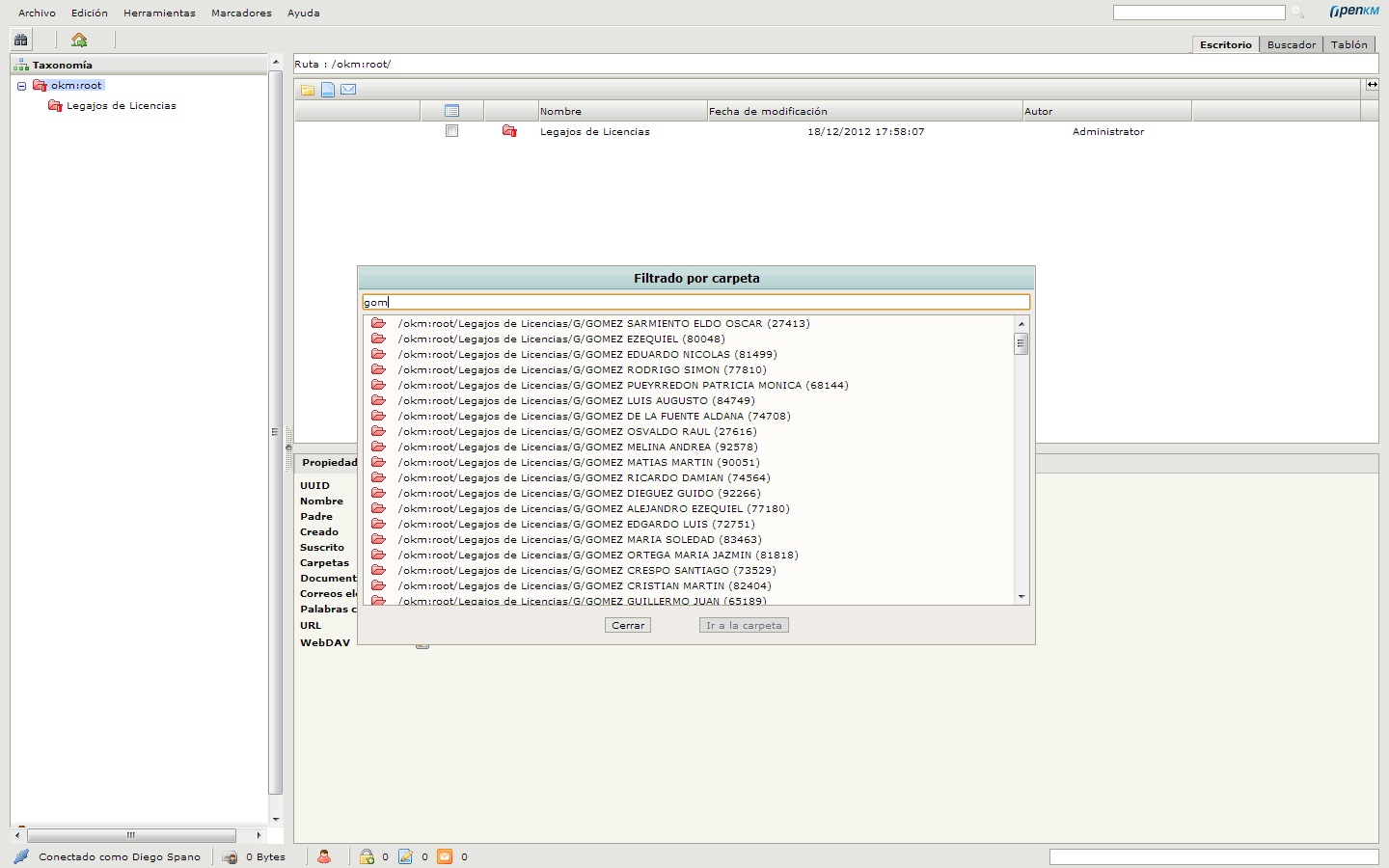Image resolution: width=1389 pixels, height=868 pixels.
Task: Click the orange subscriptions icon in status bar
Action: 445,856
